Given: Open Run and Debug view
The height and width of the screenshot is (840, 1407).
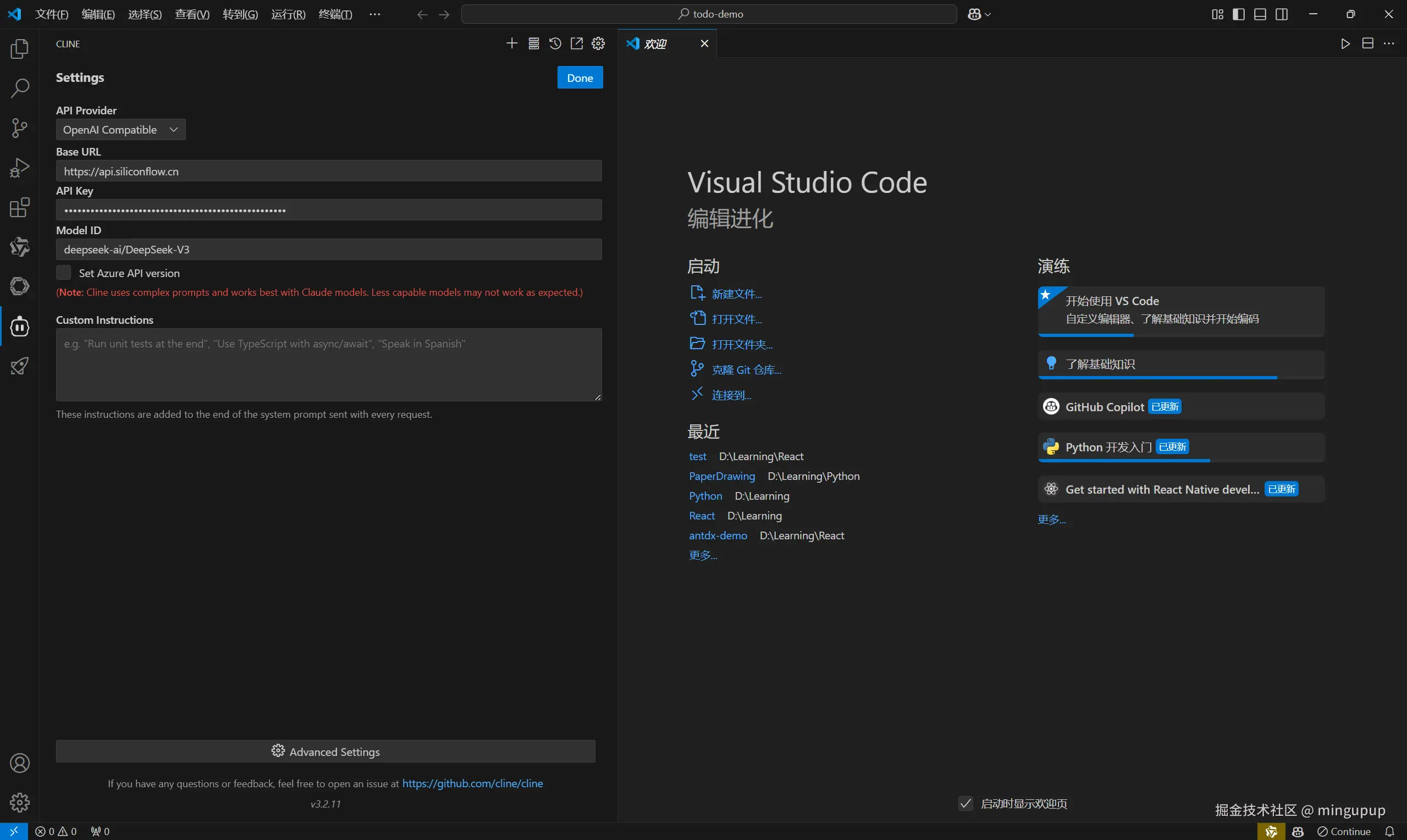Looking at the screenshot, I should [19, 168].
